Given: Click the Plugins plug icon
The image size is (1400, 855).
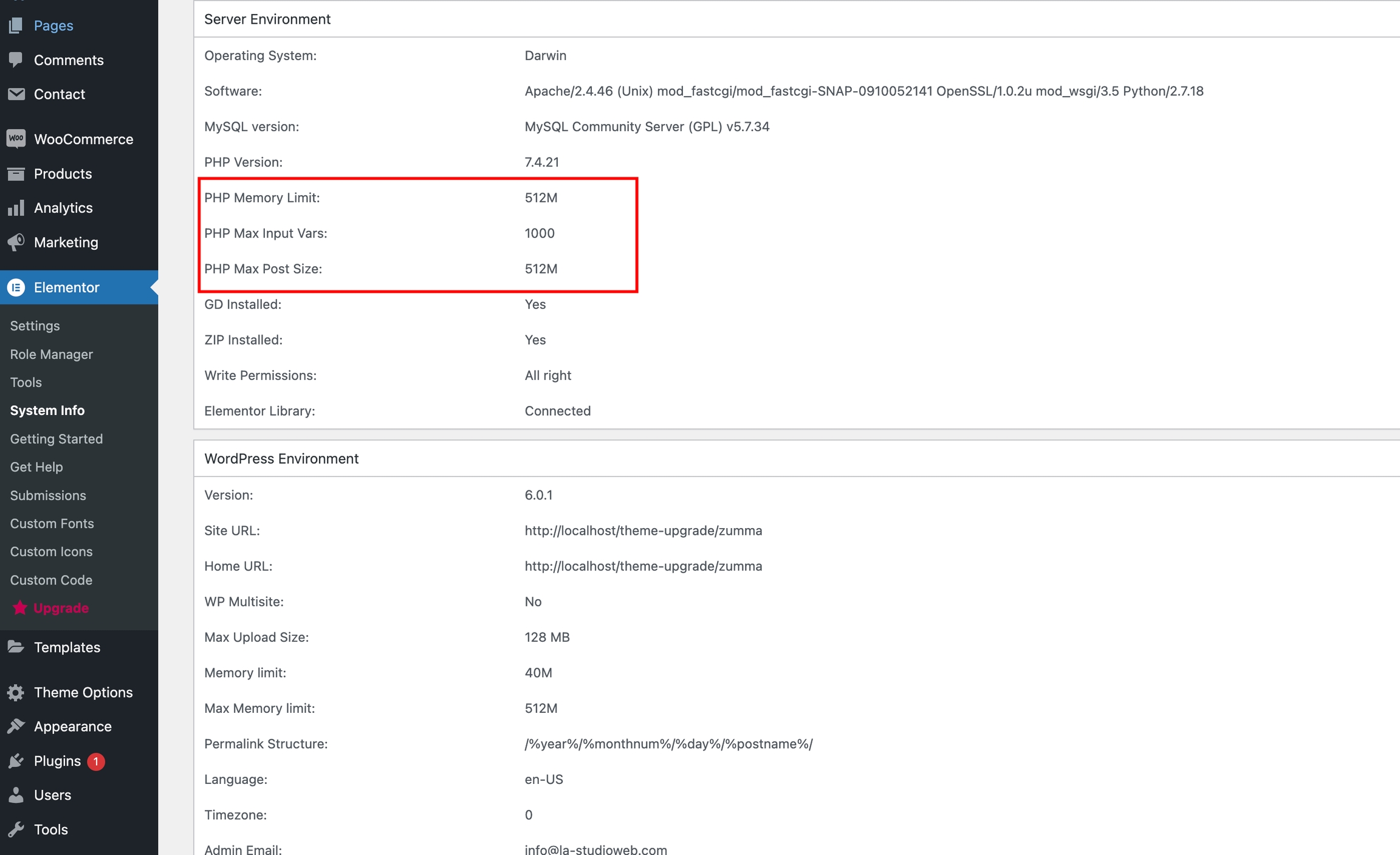Looking at the screenshot, I should [16, 761].
